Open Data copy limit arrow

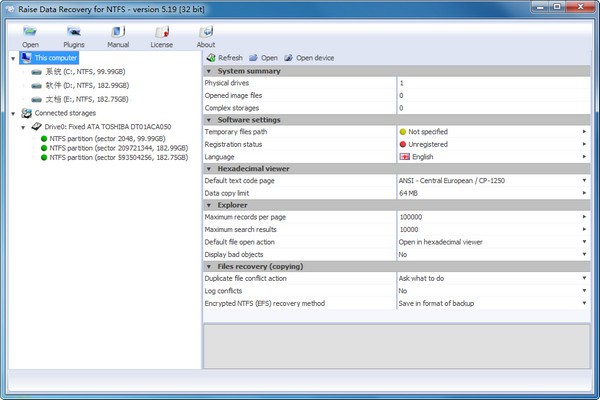click(x=584, y=193)
